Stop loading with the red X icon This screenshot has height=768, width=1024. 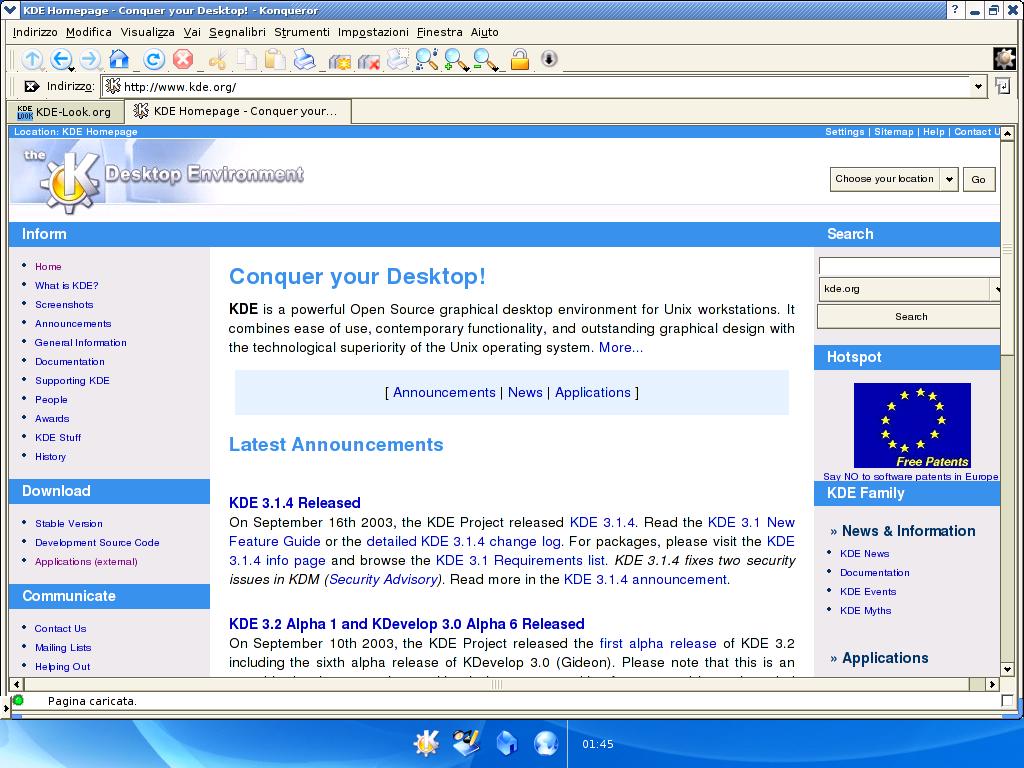coord(183,59)
